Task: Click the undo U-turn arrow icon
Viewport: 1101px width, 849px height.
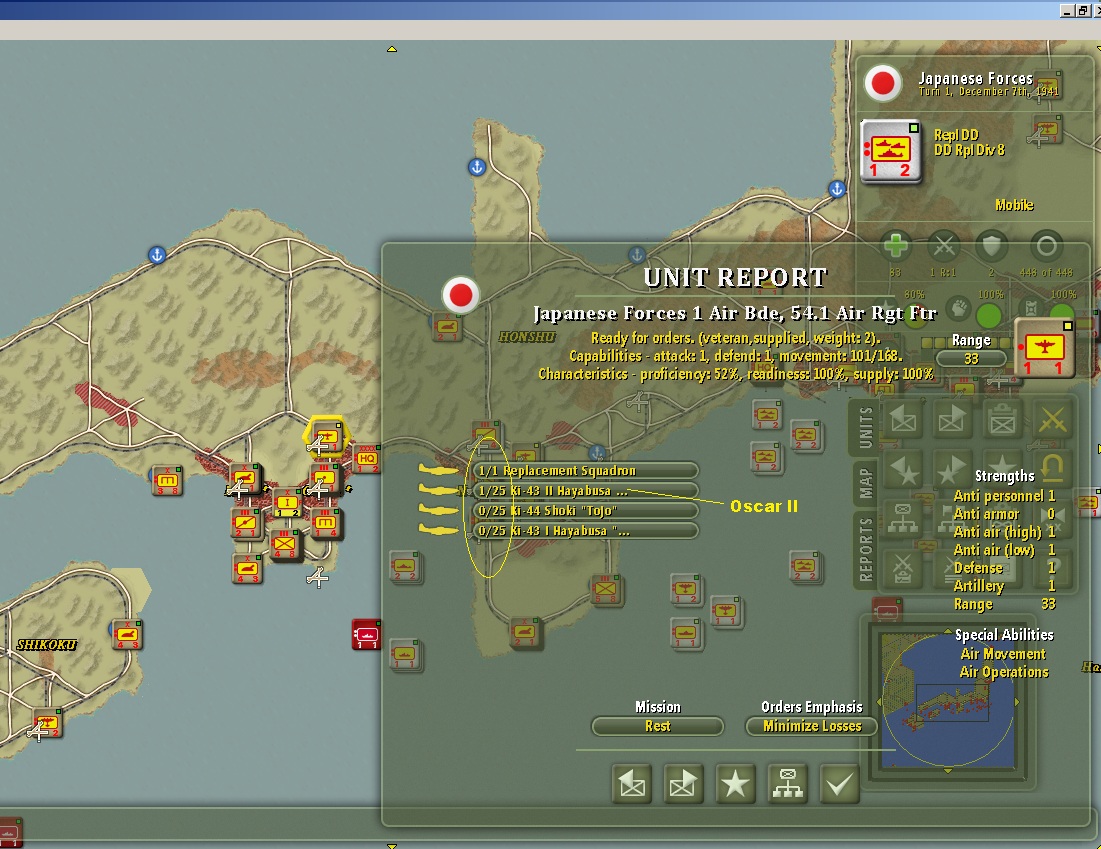Action: [x=1053, y=468]
